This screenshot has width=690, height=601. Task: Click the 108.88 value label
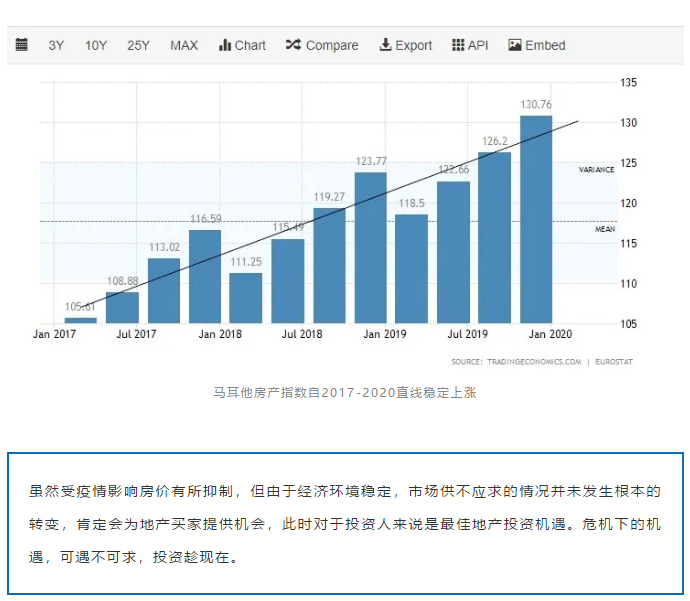123,281
